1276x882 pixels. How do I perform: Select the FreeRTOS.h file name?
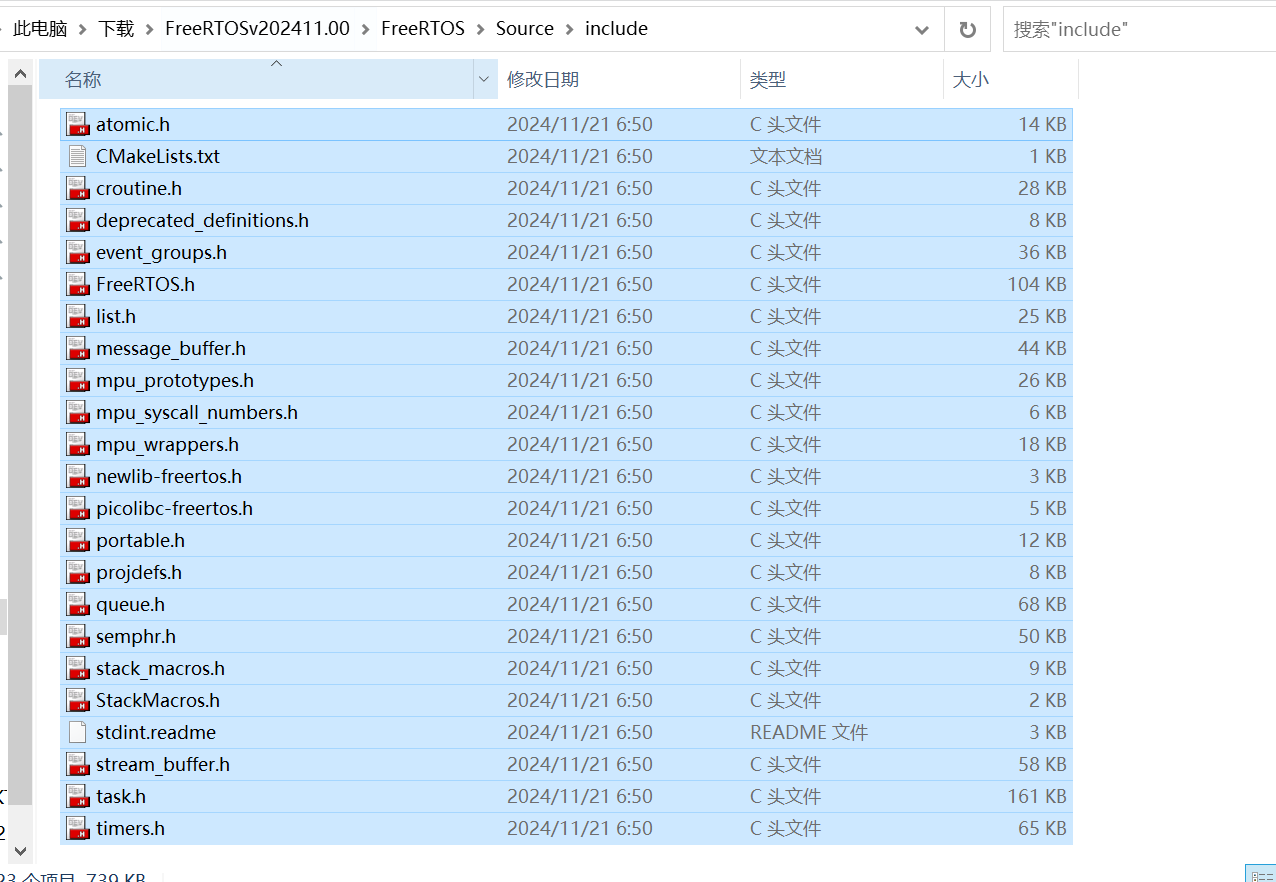pyautogui.click(x=145, y=284)
